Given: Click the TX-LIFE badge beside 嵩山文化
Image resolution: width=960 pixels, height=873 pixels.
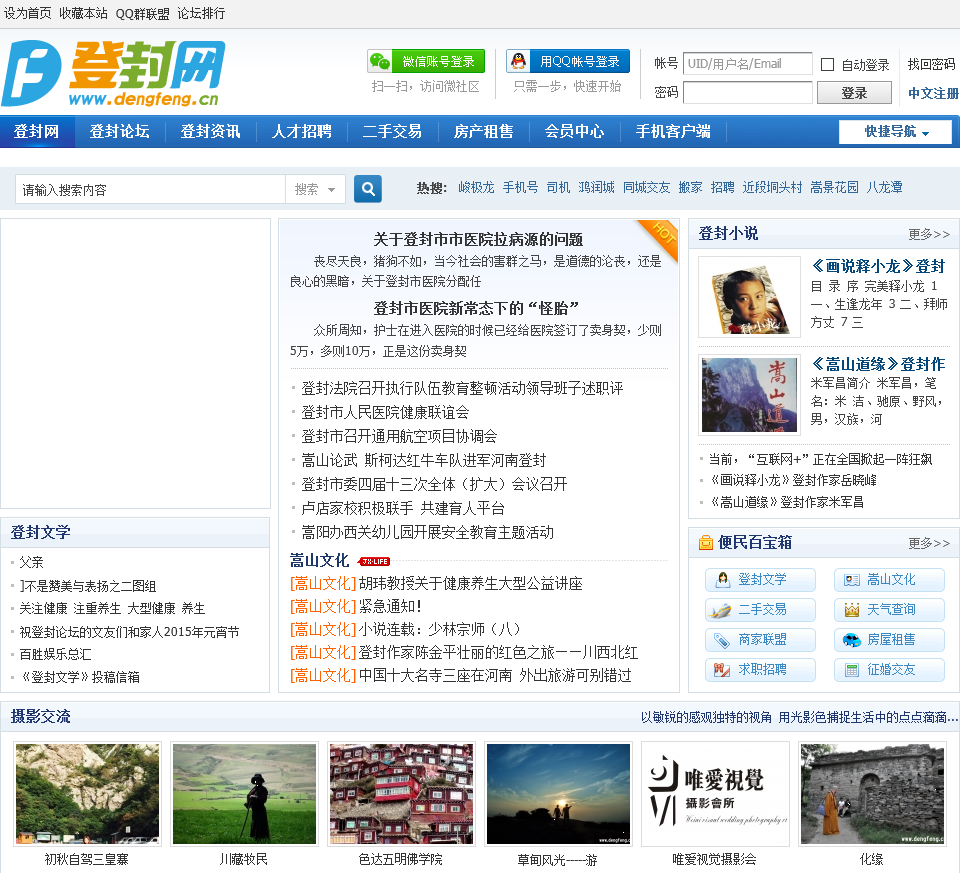Looking at the screenshot, I should click(x=375, y=561).
